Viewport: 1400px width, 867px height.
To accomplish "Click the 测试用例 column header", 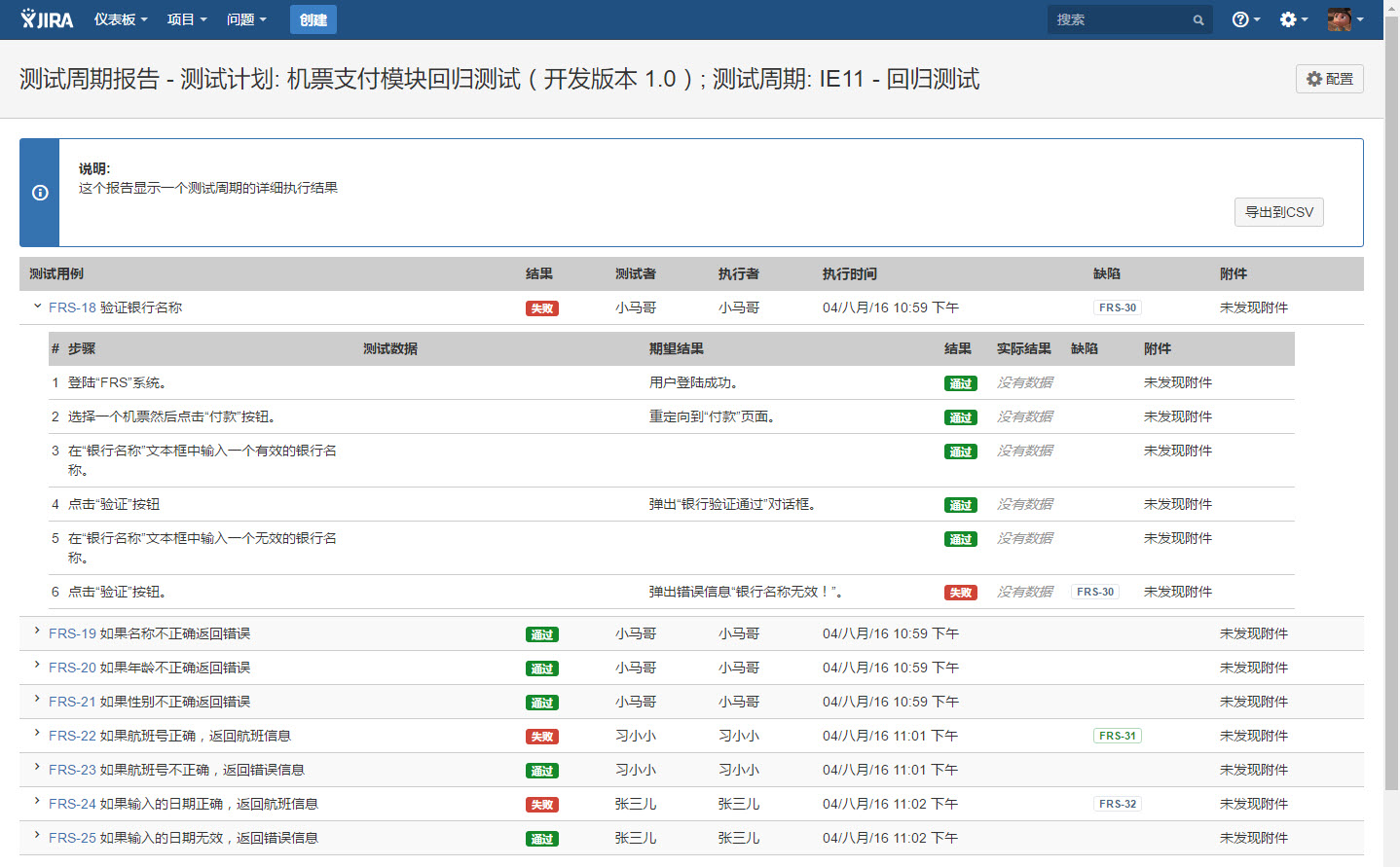I will coord(56,274).
